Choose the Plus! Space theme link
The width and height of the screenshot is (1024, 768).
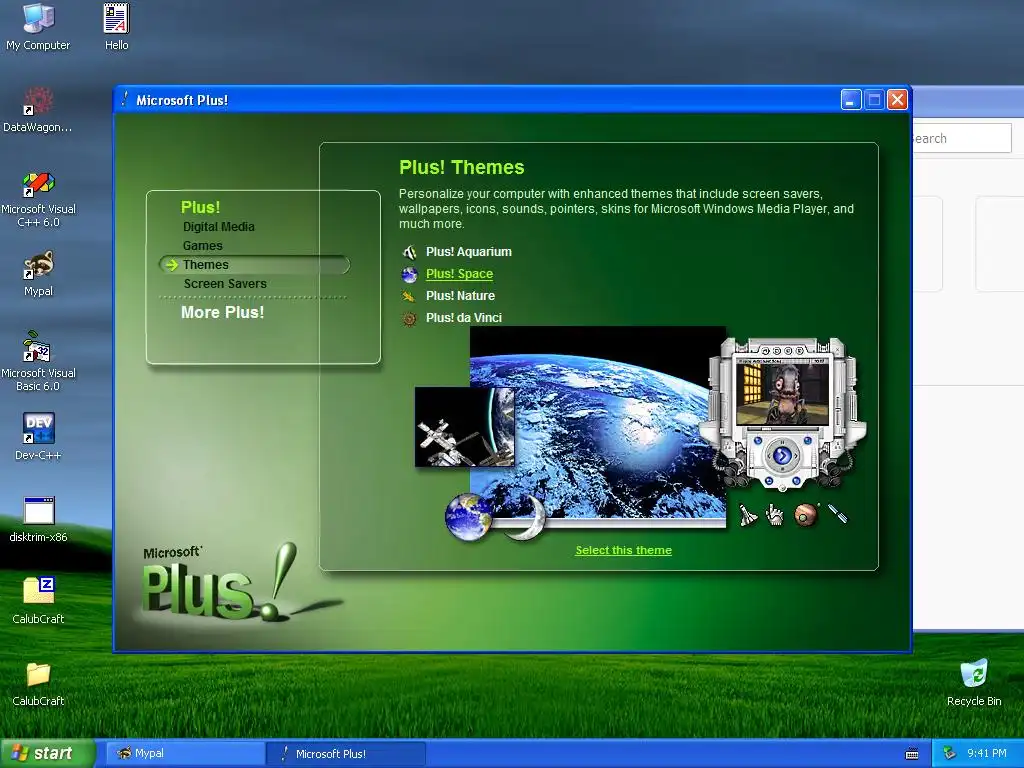click(460, 274)
